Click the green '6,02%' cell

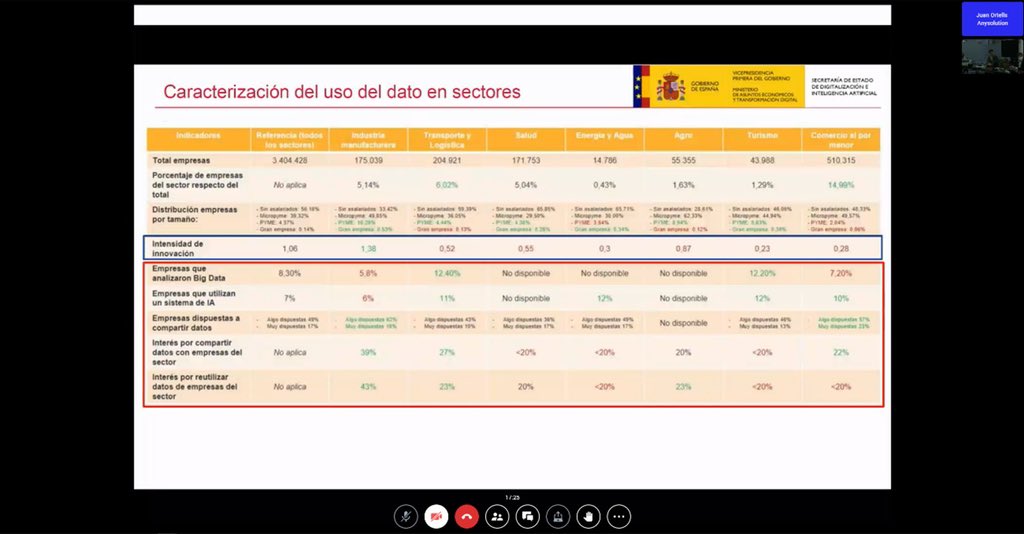click(x=447, y=185)
